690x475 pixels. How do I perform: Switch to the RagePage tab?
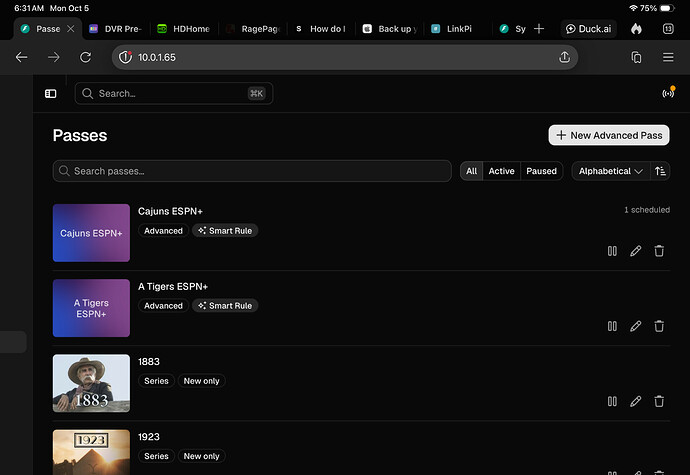pyautogui.click(x=253, y=29)
